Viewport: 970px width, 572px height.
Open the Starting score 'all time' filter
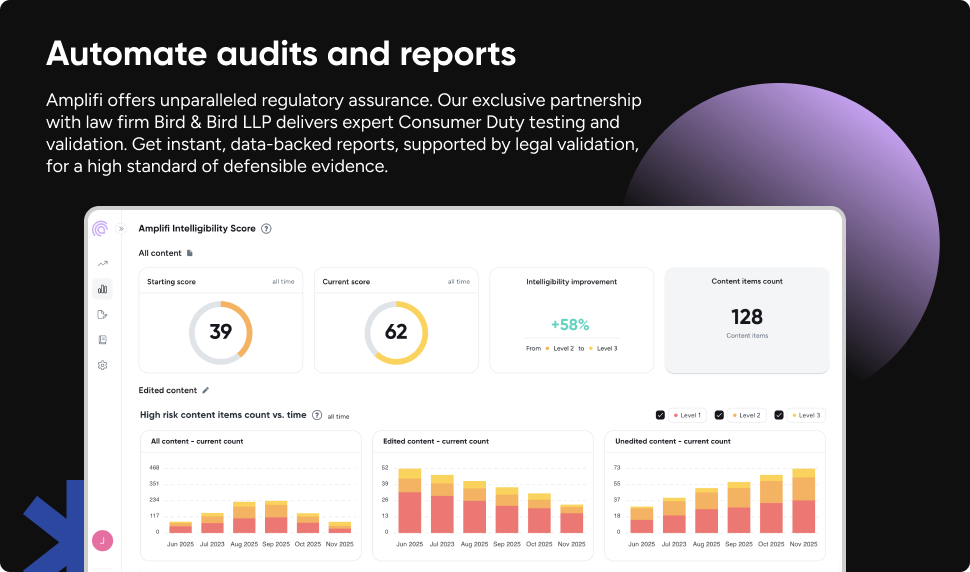[283, 281]
